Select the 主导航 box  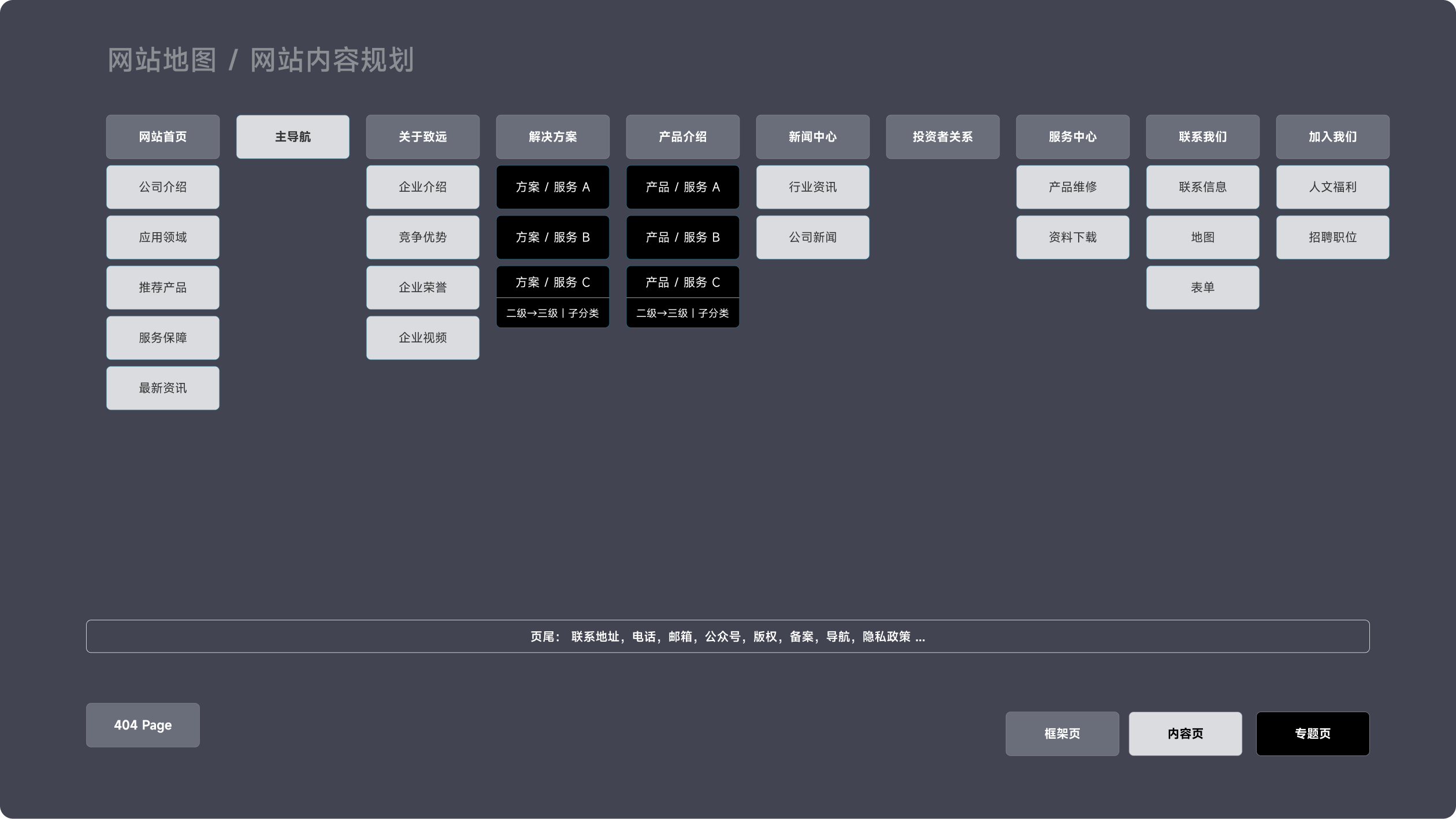point(292,137)
